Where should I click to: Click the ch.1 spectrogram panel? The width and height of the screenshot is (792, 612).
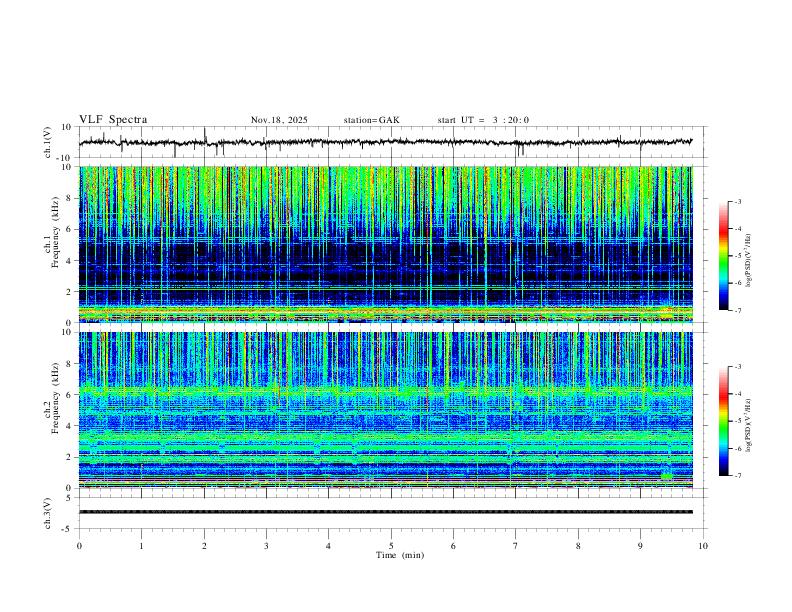click(x=386, y=244)
